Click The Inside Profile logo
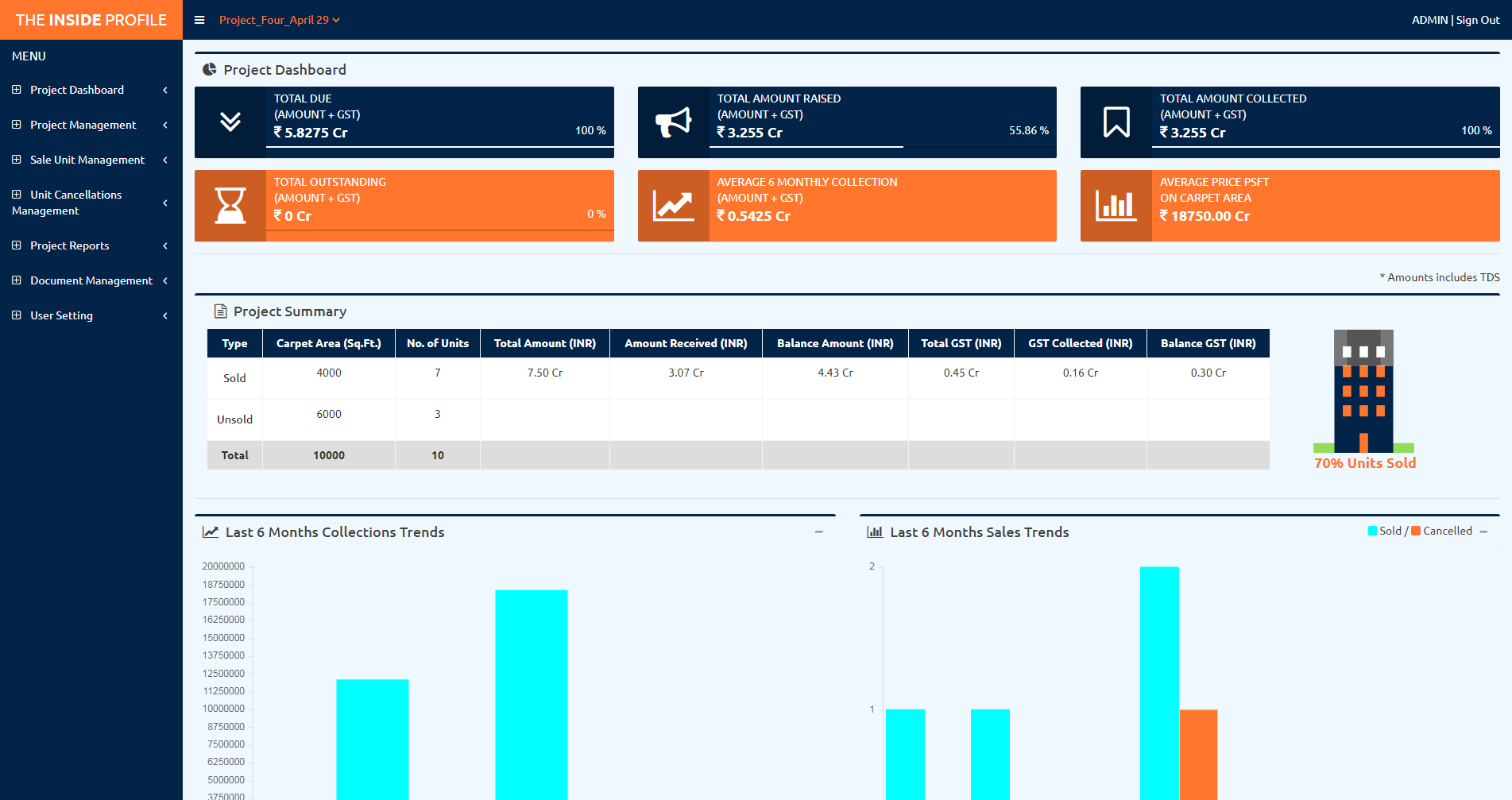The height and width of the screenshot is (800, 1512). click(x=91, y=20)
